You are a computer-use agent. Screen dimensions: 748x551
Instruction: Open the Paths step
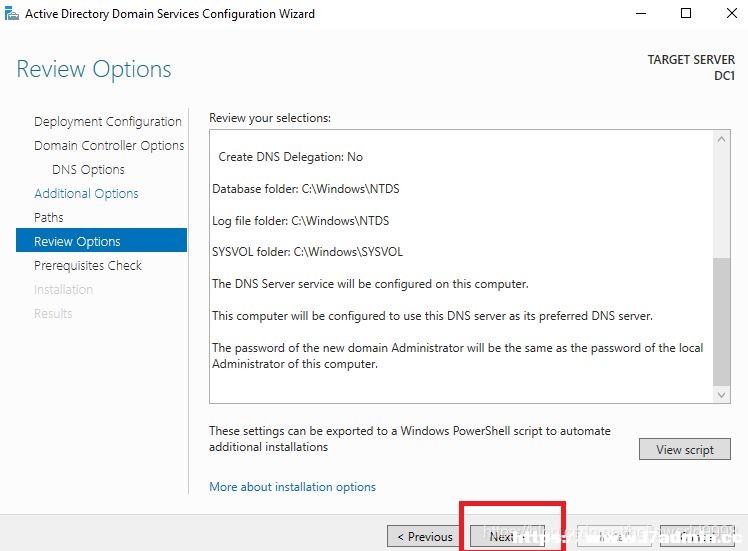pos(49,218)
